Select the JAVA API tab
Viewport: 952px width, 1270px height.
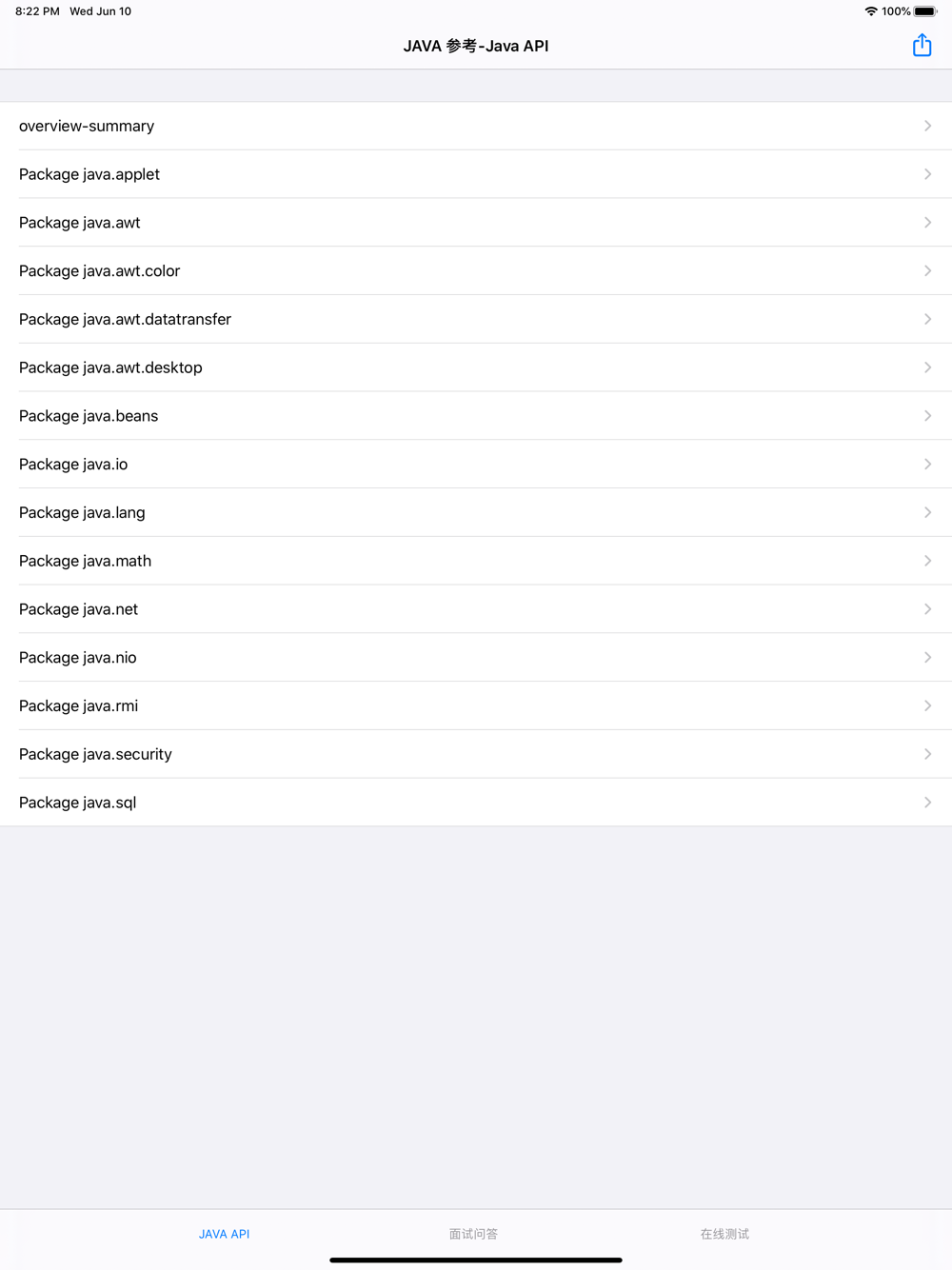[225, 1234]
